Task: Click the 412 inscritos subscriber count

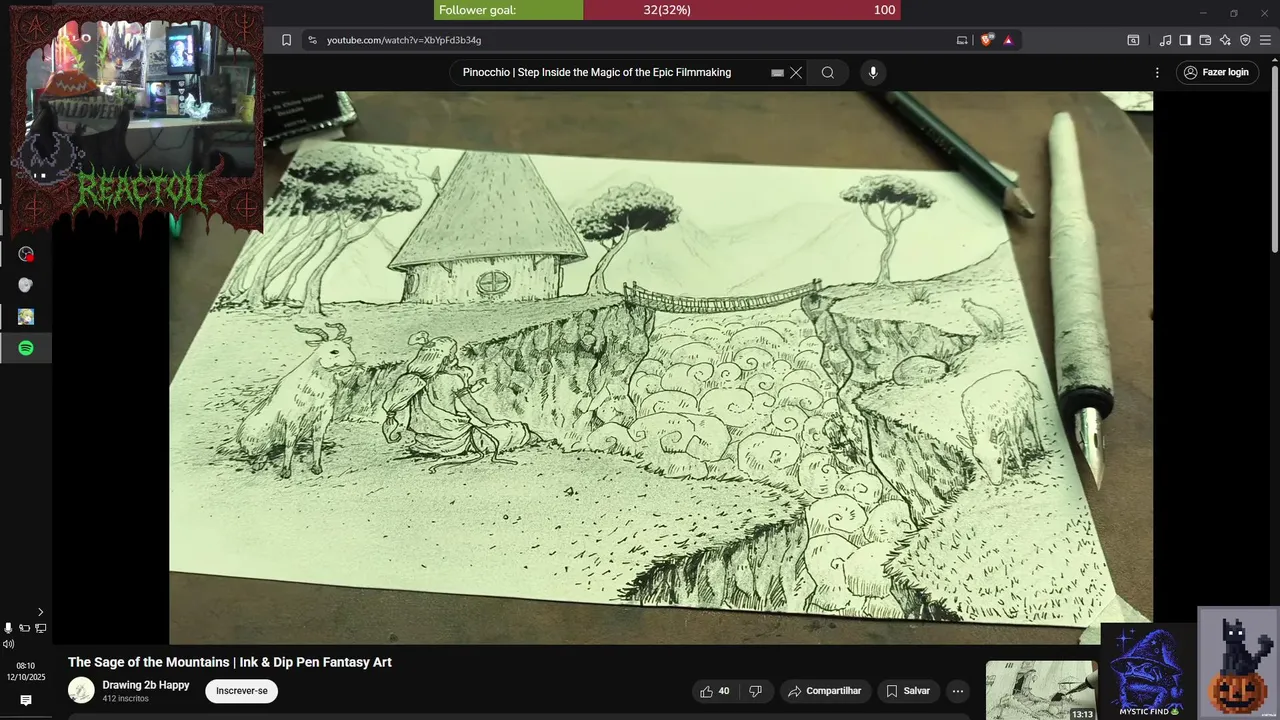Action: coord(126,699)
